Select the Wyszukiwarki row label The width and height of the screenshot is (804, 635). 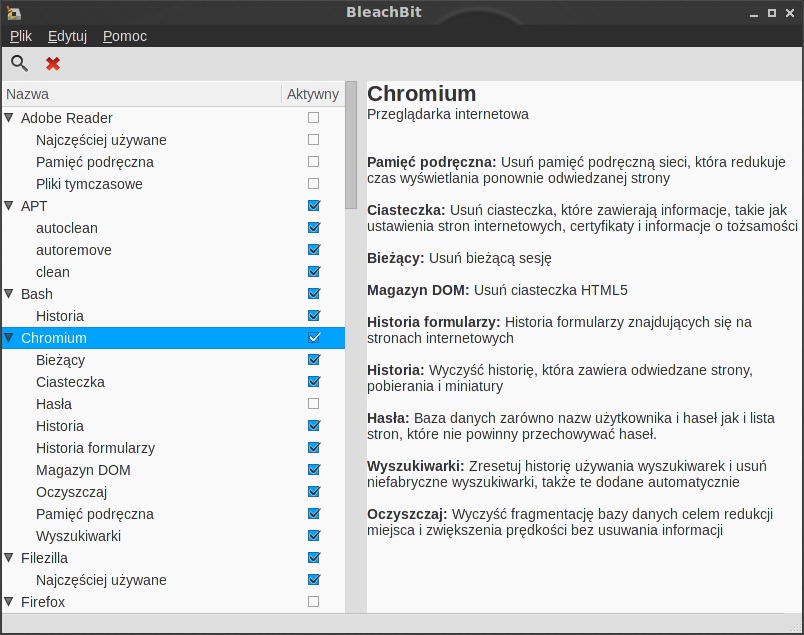coord(78,536)
